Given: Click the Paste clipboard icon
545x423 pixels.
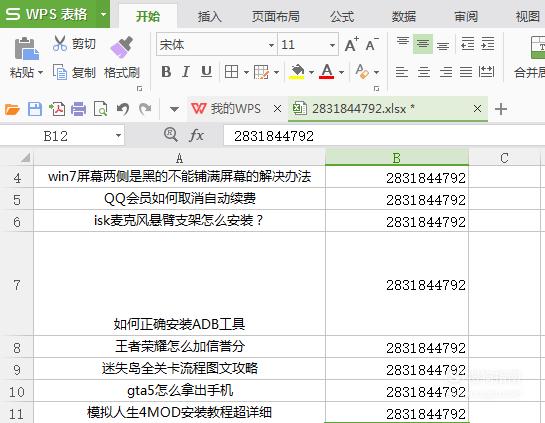Looking at the screenshot, I should pos(26,48).
